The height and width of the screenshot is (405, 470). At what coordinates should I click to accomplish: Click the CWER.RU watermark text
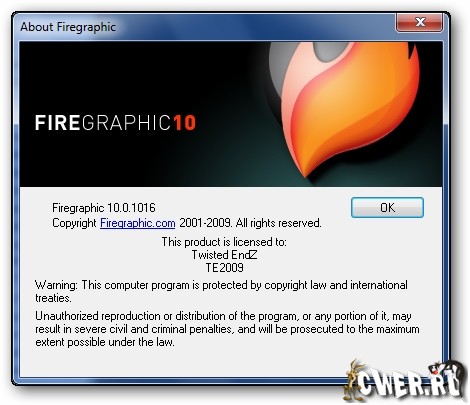[408, 383]
